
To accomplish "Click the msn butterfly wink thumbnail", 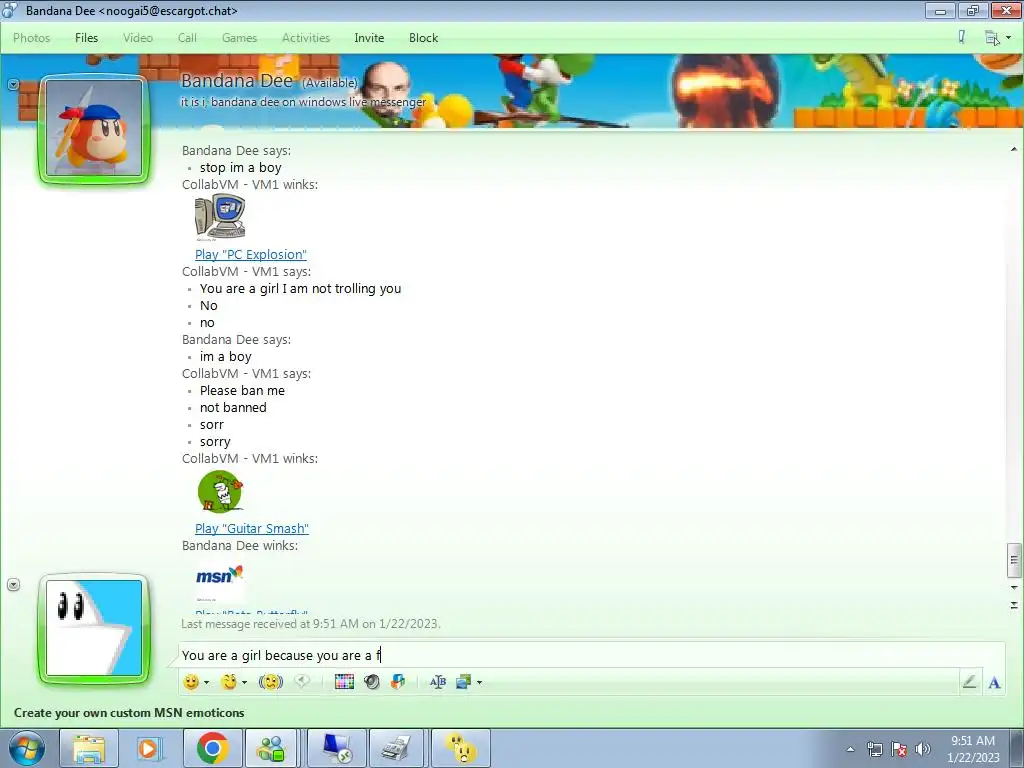I will point(219,581).
